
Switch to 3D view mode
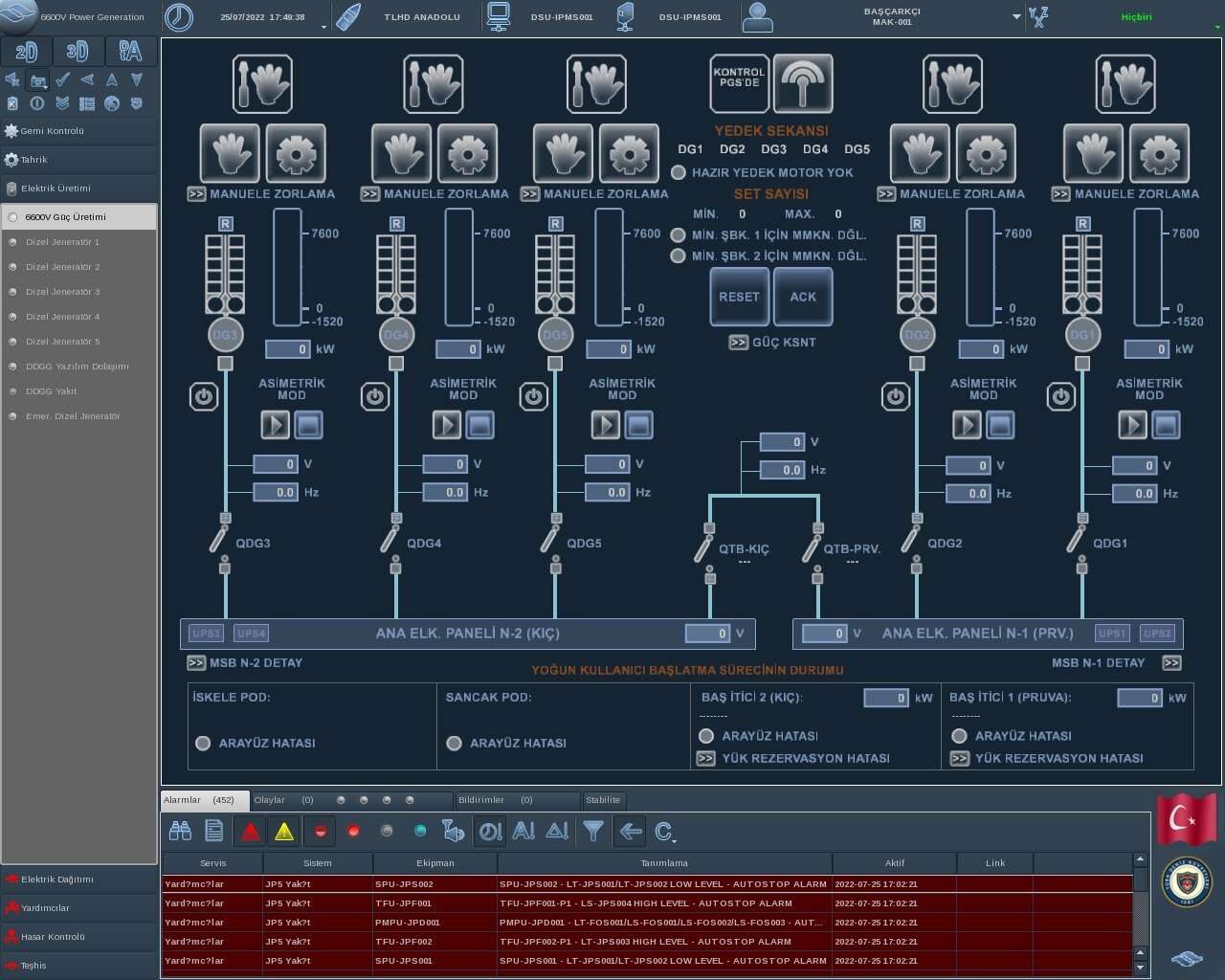point(78,51)
